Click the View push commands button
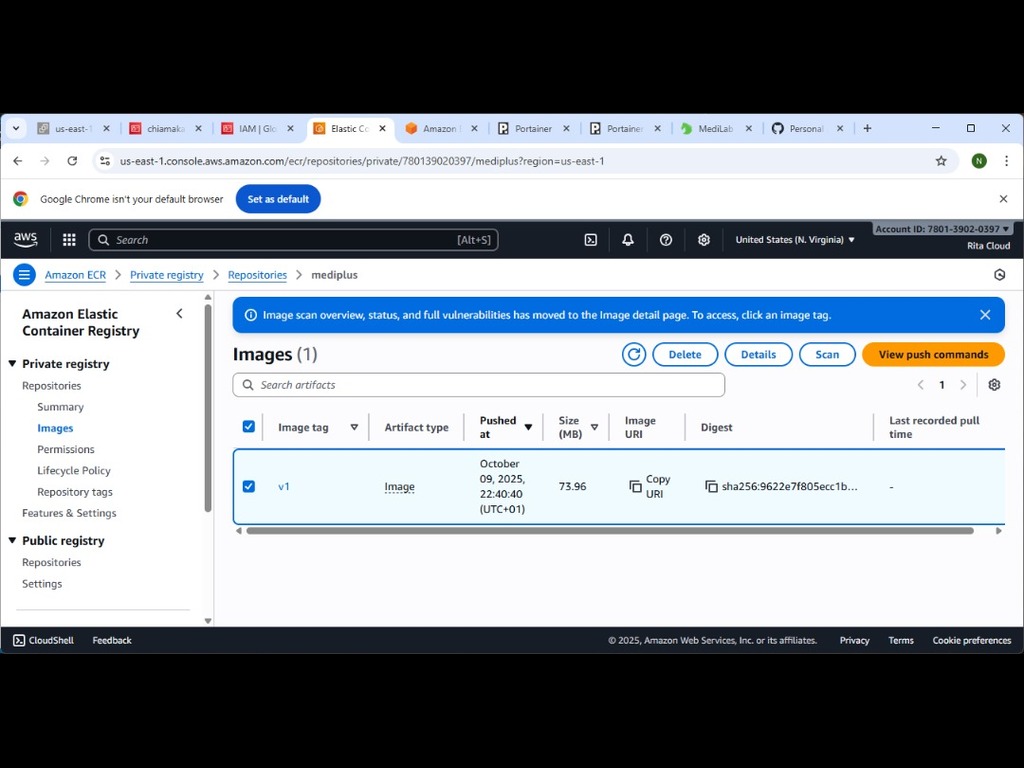Screen dimensions: 1024x768 932,354
